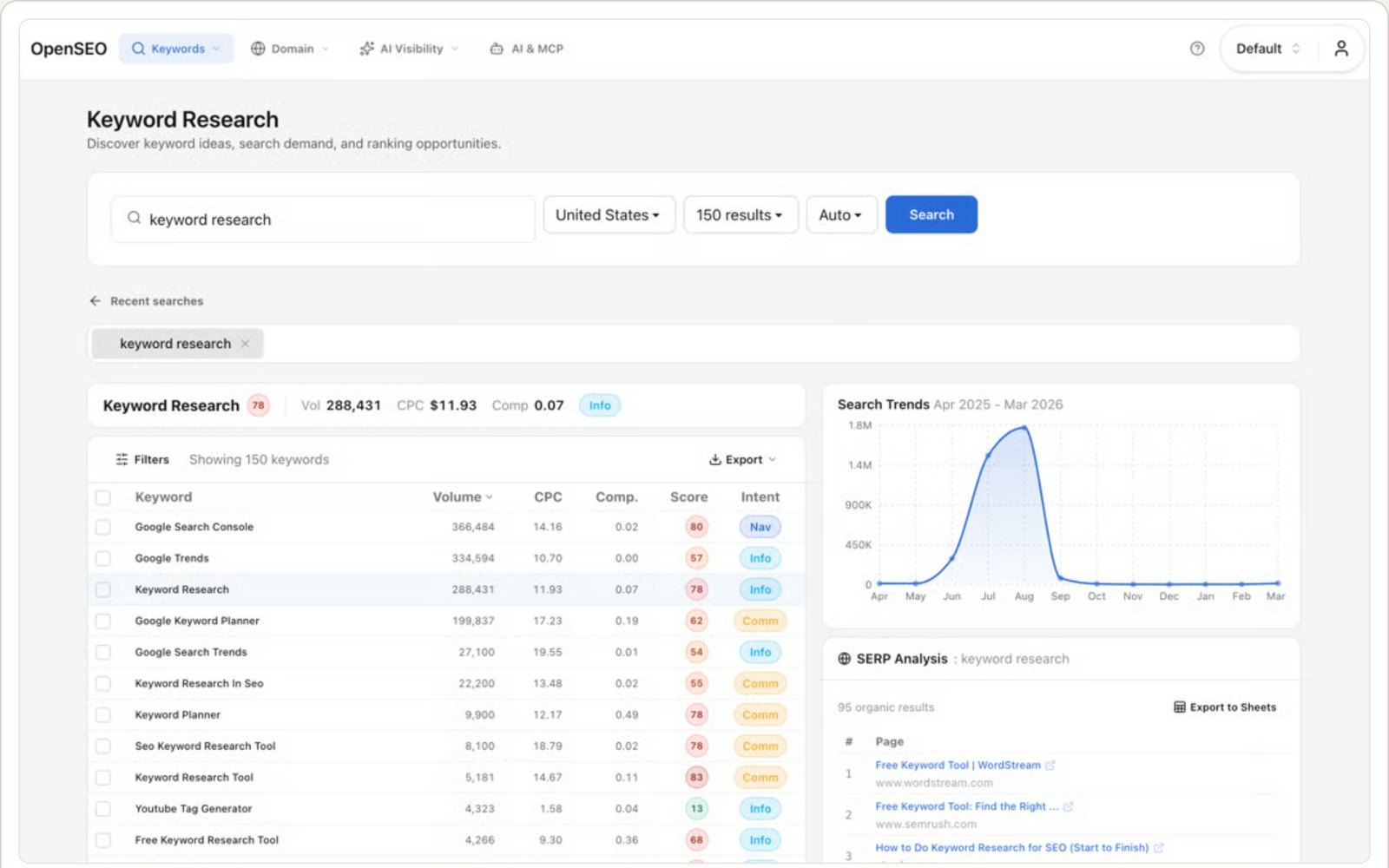This screenshot has width=1389, height=868.
Task: Click Recent searches label
Action: [156, 301]
